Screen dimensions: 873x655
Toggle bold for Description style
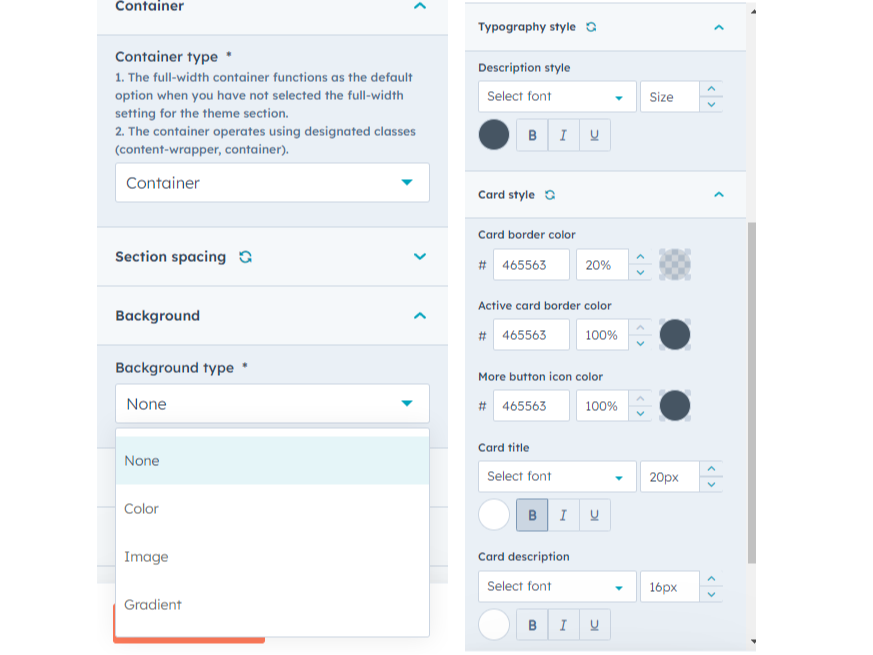pyautogui.click(x=531, y=135)
